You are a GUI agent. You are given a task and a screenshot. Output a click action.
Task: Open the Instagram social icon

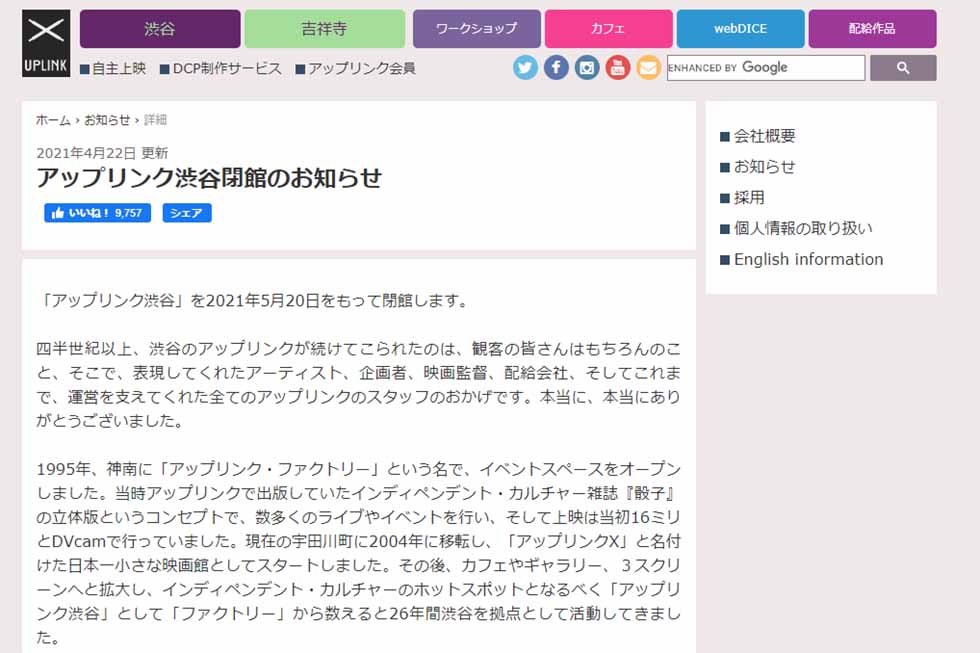[x=587, y=67]
